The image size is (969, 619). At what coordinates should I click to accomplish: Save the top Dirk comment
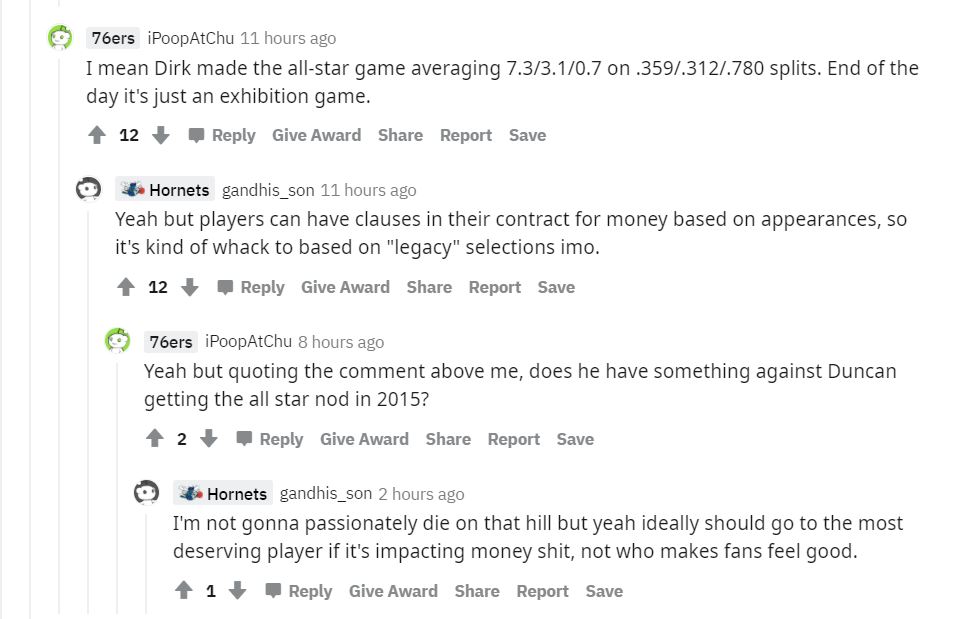pos(527,135)
